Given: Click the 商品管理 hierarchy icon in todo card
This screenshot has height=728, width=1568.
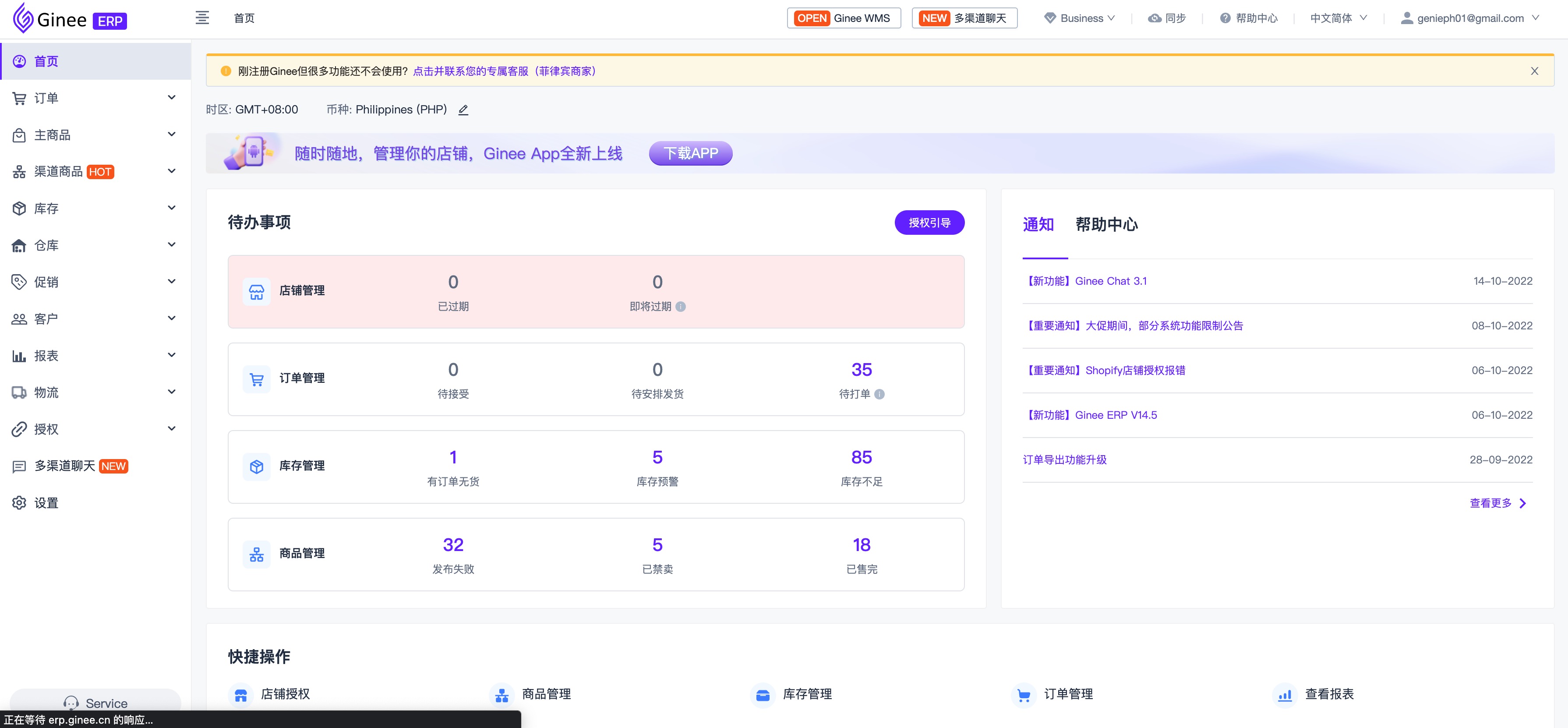Looking at the screenshot, I should 257,555.
